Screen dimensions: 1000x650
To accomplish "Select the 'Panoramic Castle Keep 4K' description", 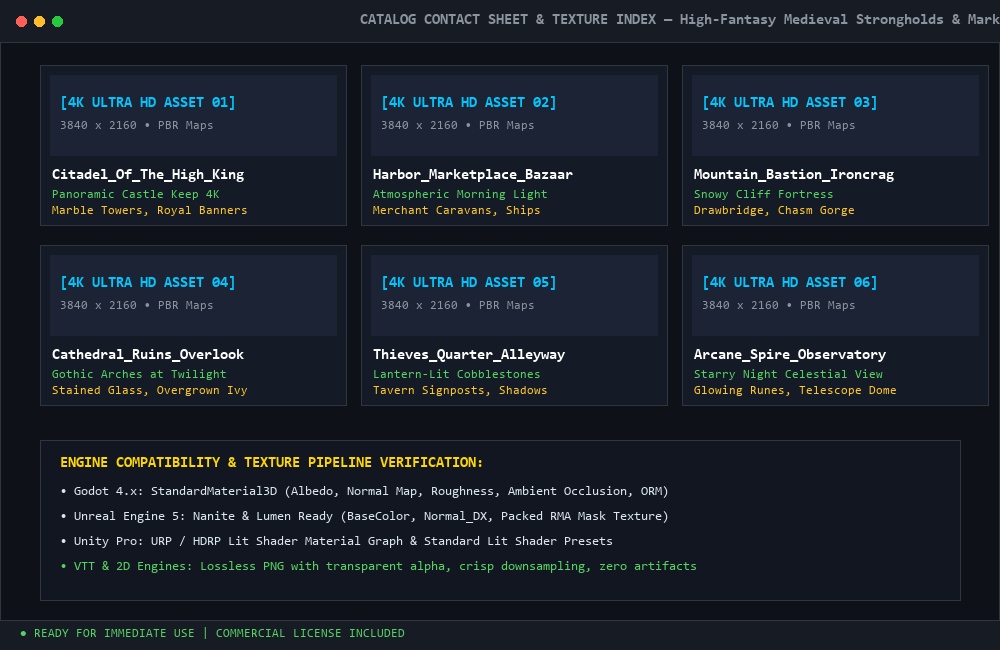I will coord(136,194).
